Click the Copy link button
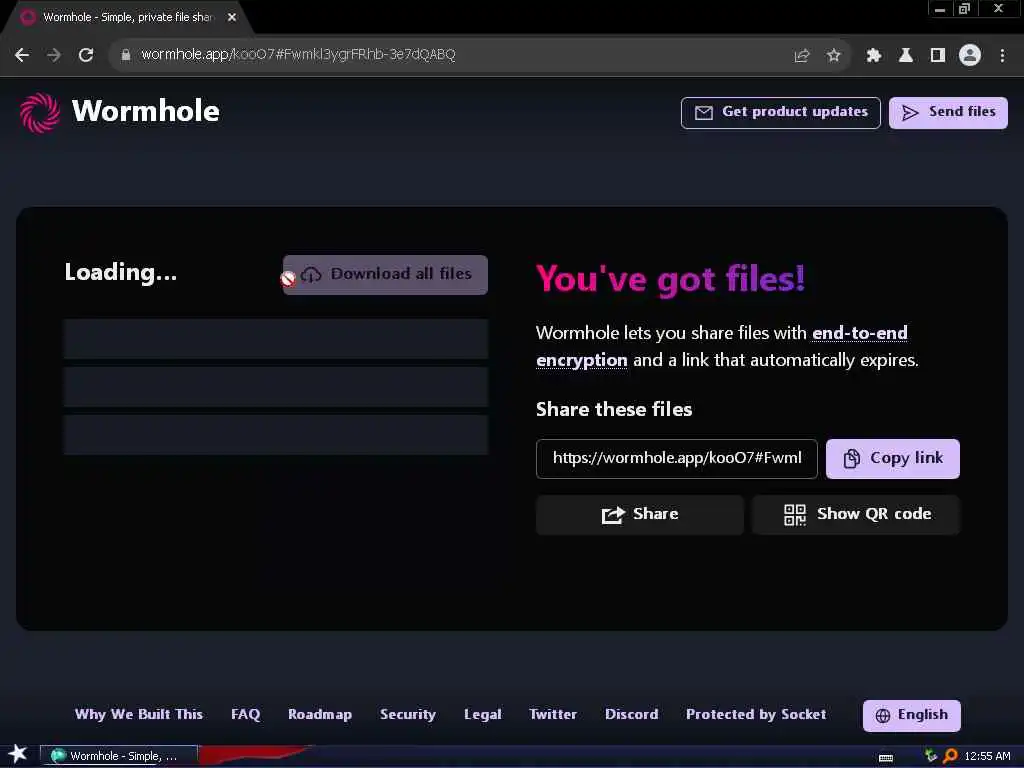The image size is (1024, 768). point(893,458)
